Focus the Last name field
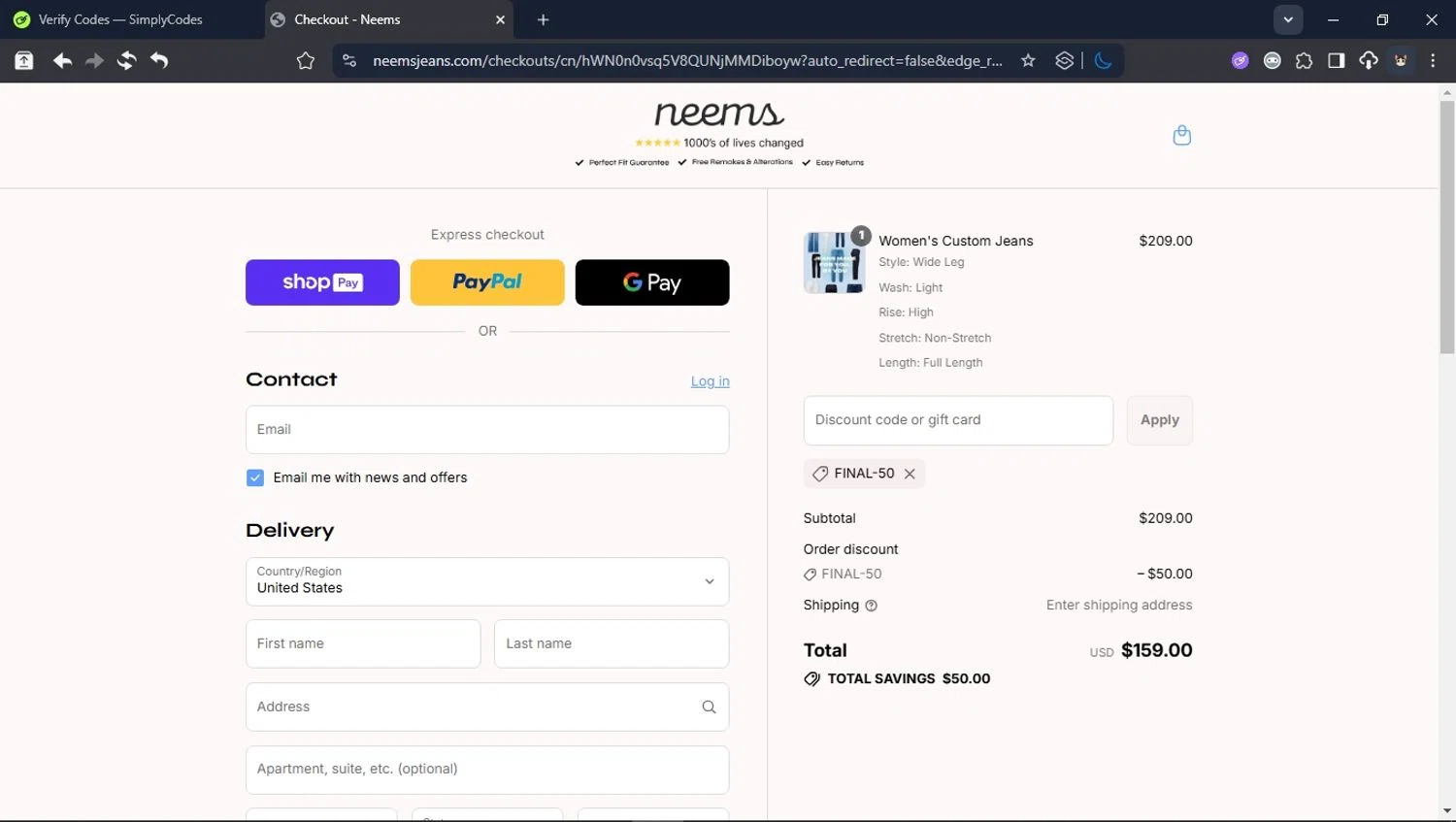The width and height of the screenshot is (1456, 822). pos(612,643)
